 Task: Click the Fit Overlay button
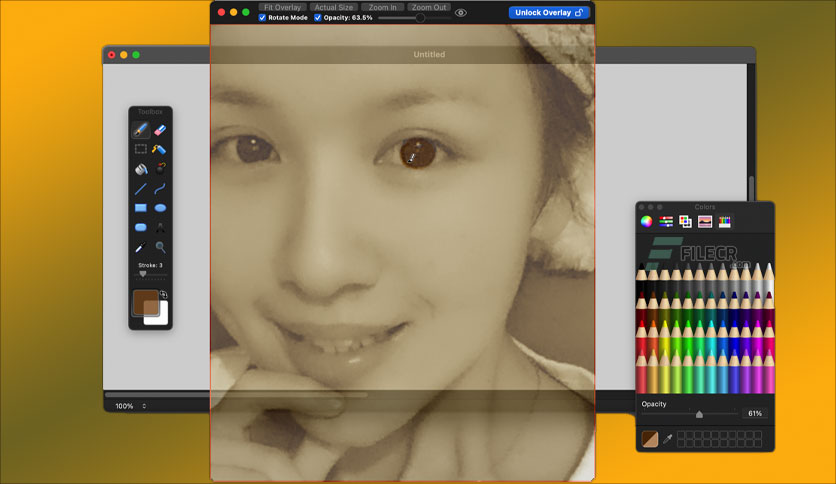[x=283, y=7]
